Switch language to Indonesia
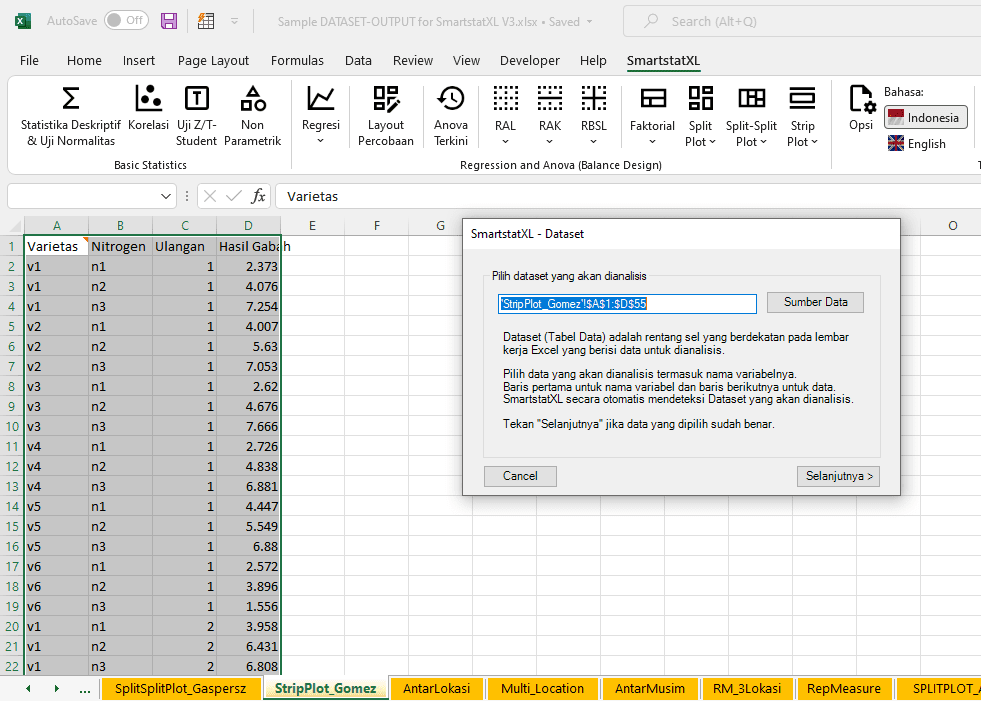981x701 pixels. pos(925,118)
